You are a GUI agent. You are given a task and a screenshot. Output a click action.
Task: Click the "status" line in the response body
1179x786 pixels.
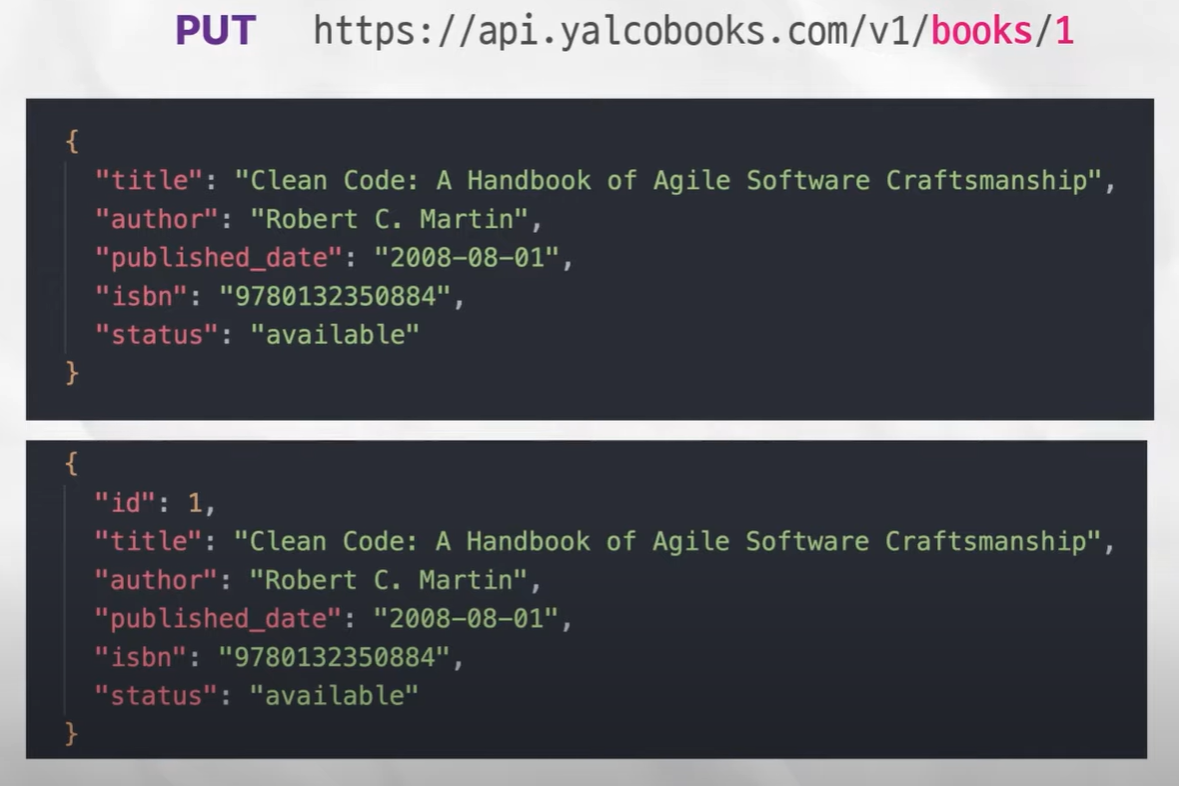point(256,696)
